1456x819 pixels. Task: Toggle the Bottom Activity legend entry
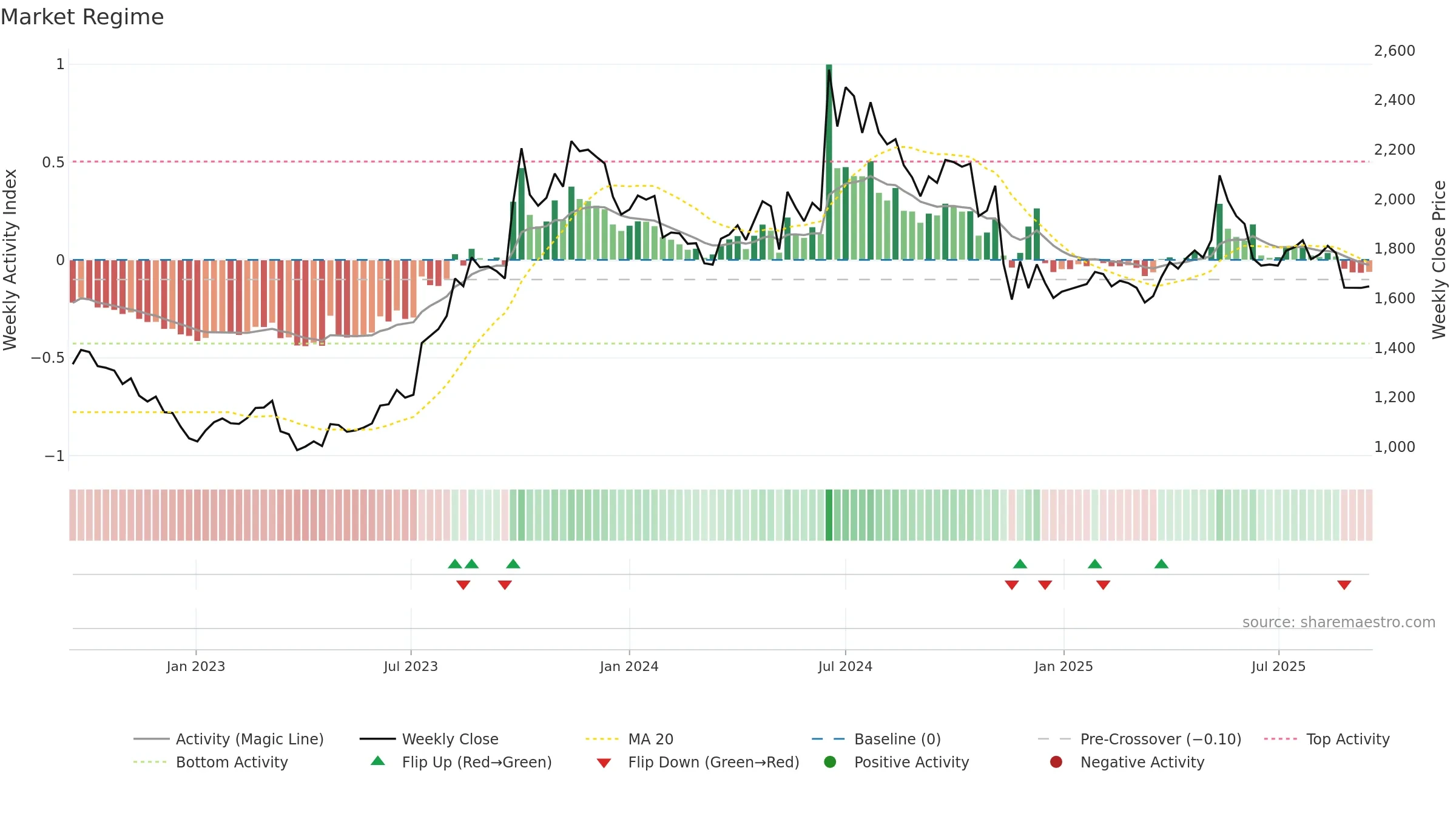211,762
